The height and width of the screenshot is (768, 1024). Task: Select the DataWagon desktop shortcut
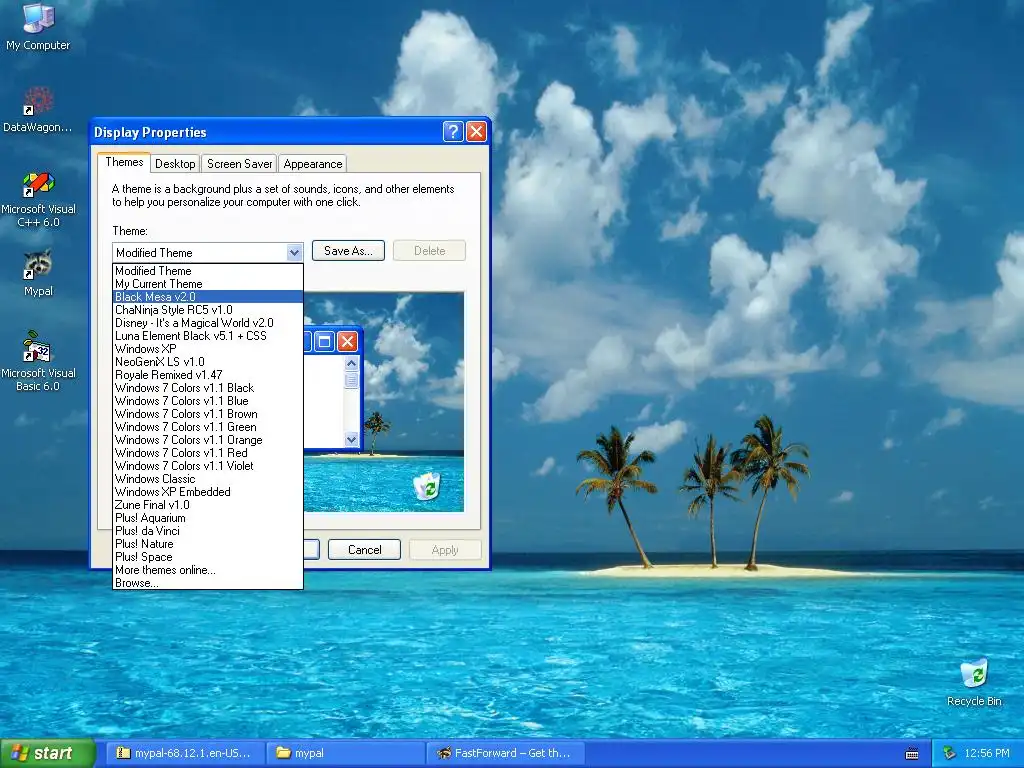(x=38, y=109)
